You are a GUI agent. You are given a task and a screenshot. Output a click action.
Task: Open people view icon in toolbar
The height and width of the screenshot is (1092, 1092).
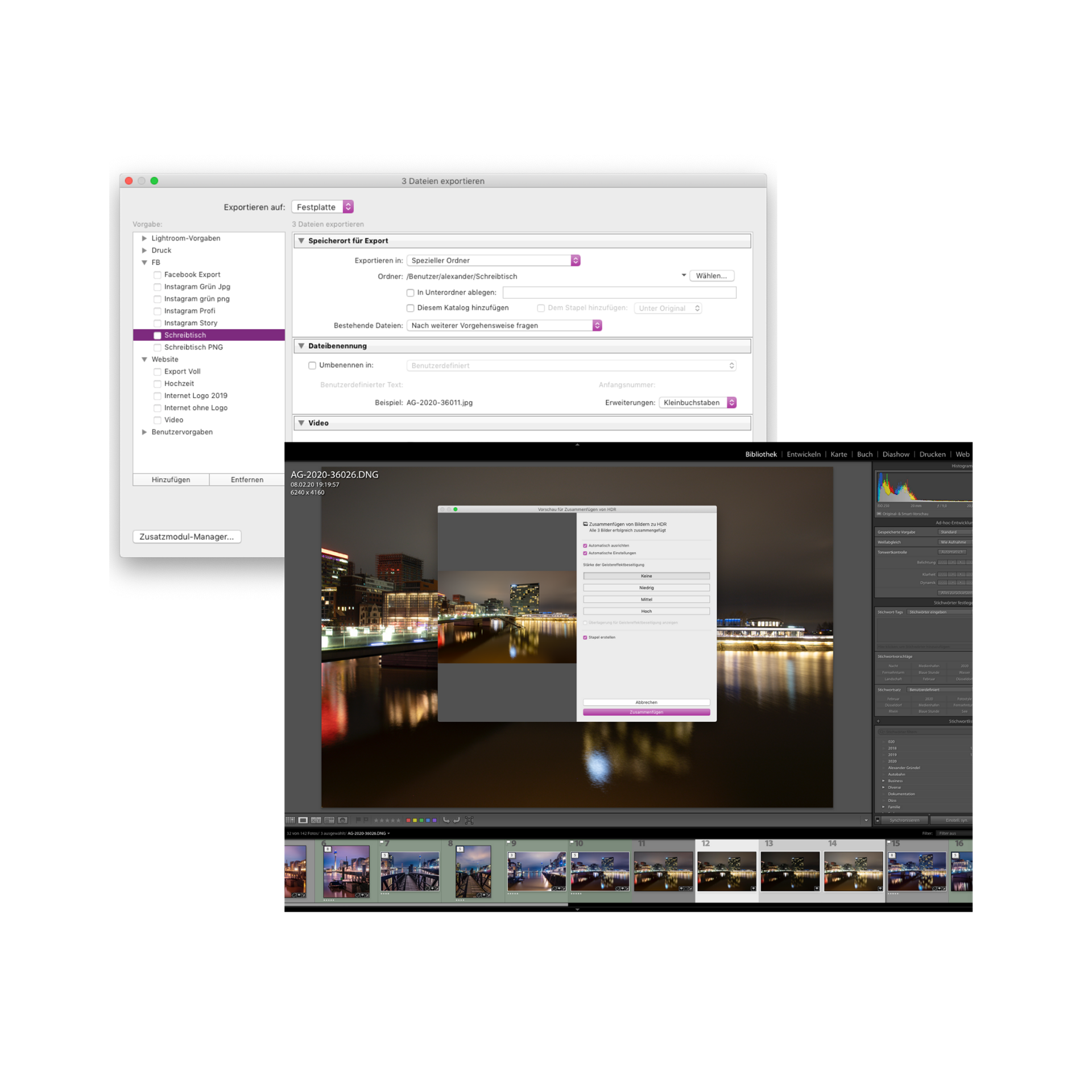click(x=342, y=820)
